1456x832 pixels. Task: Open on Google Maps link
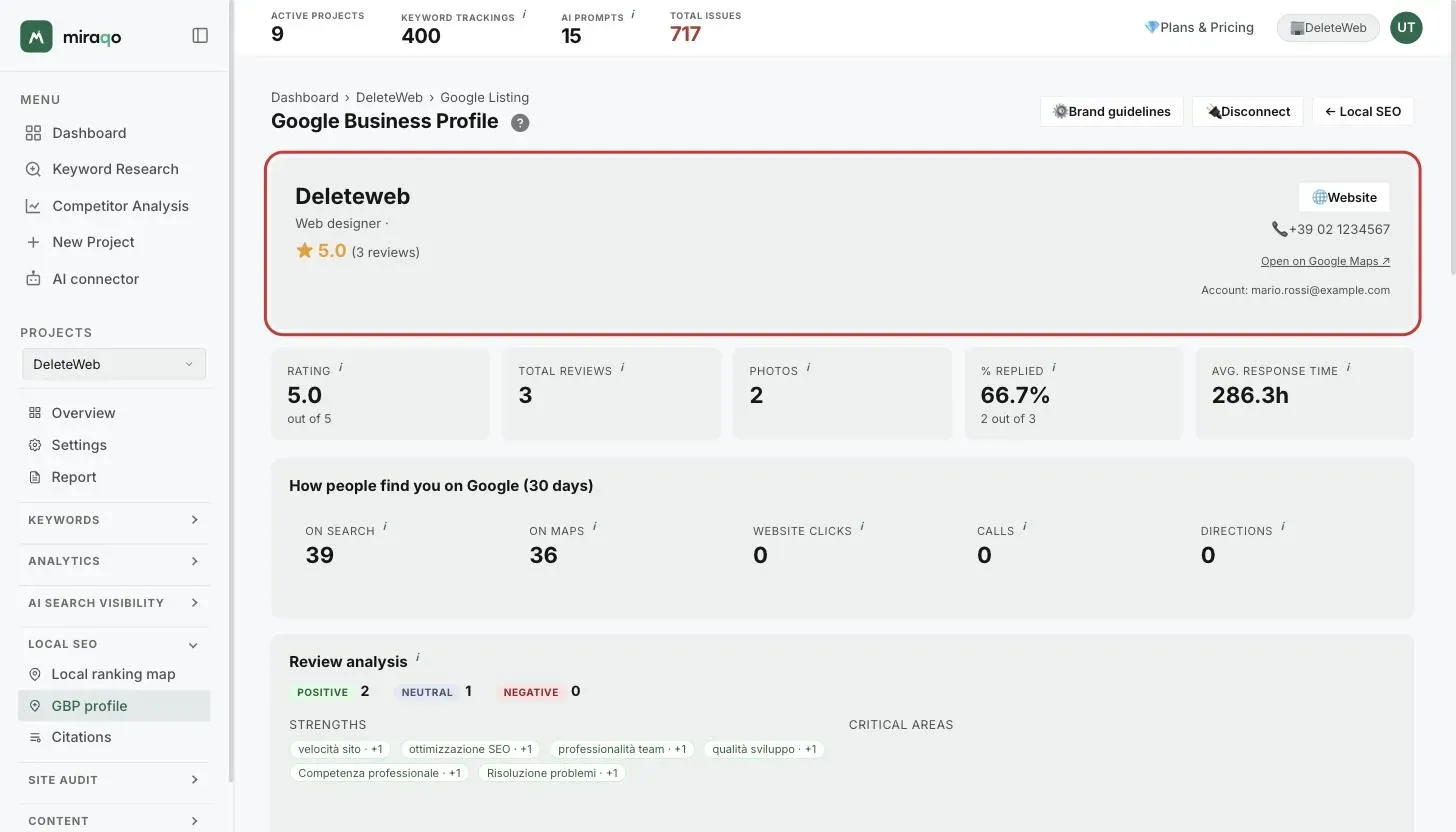tap(1325, 261)
